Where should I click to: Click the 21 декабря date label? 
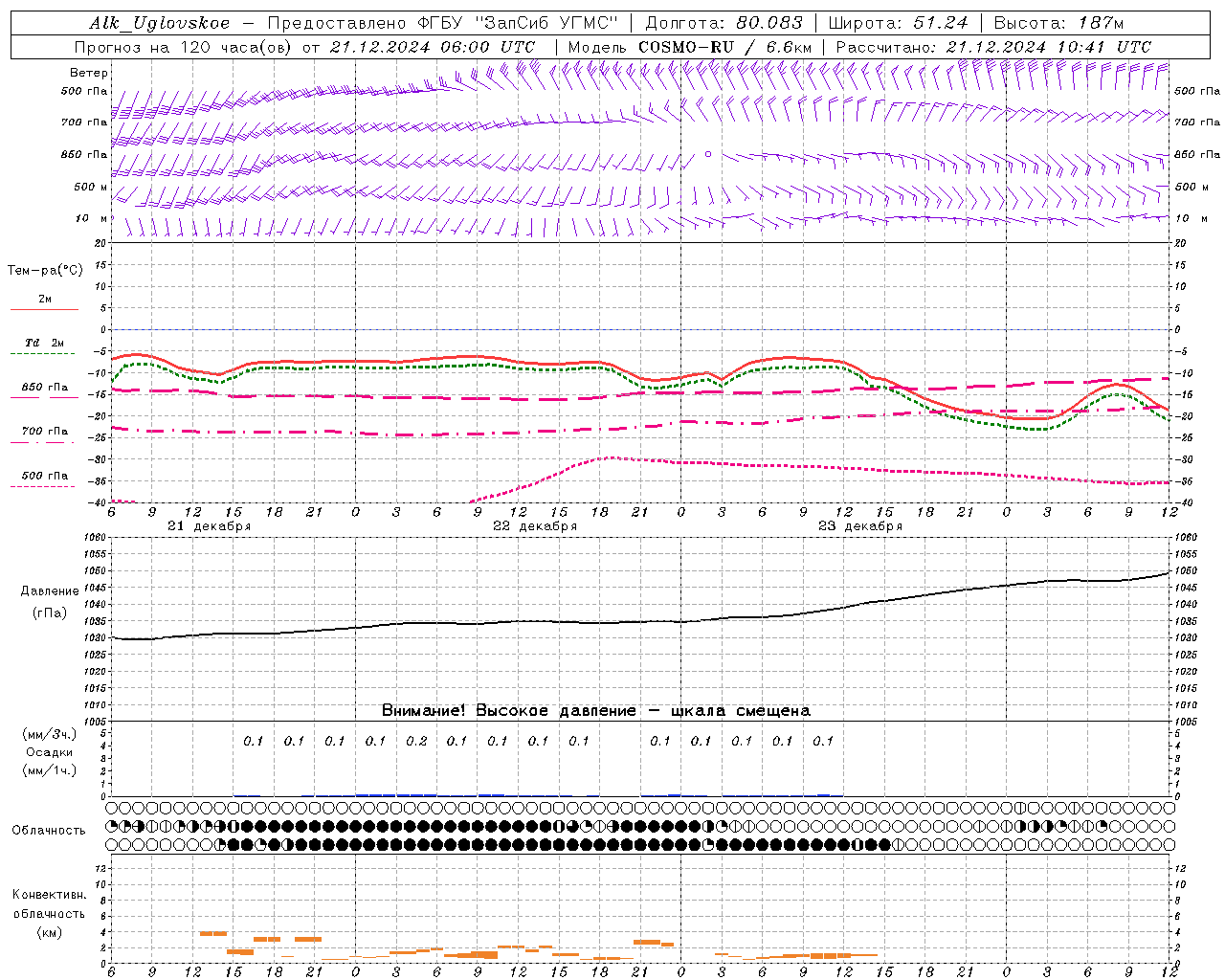click(210, 526)
